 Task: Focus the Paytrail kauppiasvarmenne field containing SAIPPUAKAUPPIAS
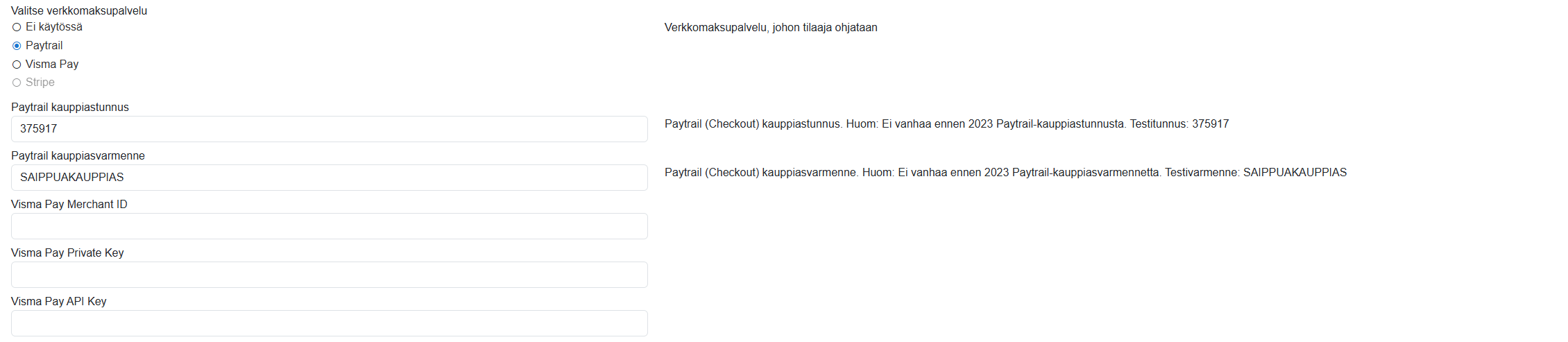[329, 178]
